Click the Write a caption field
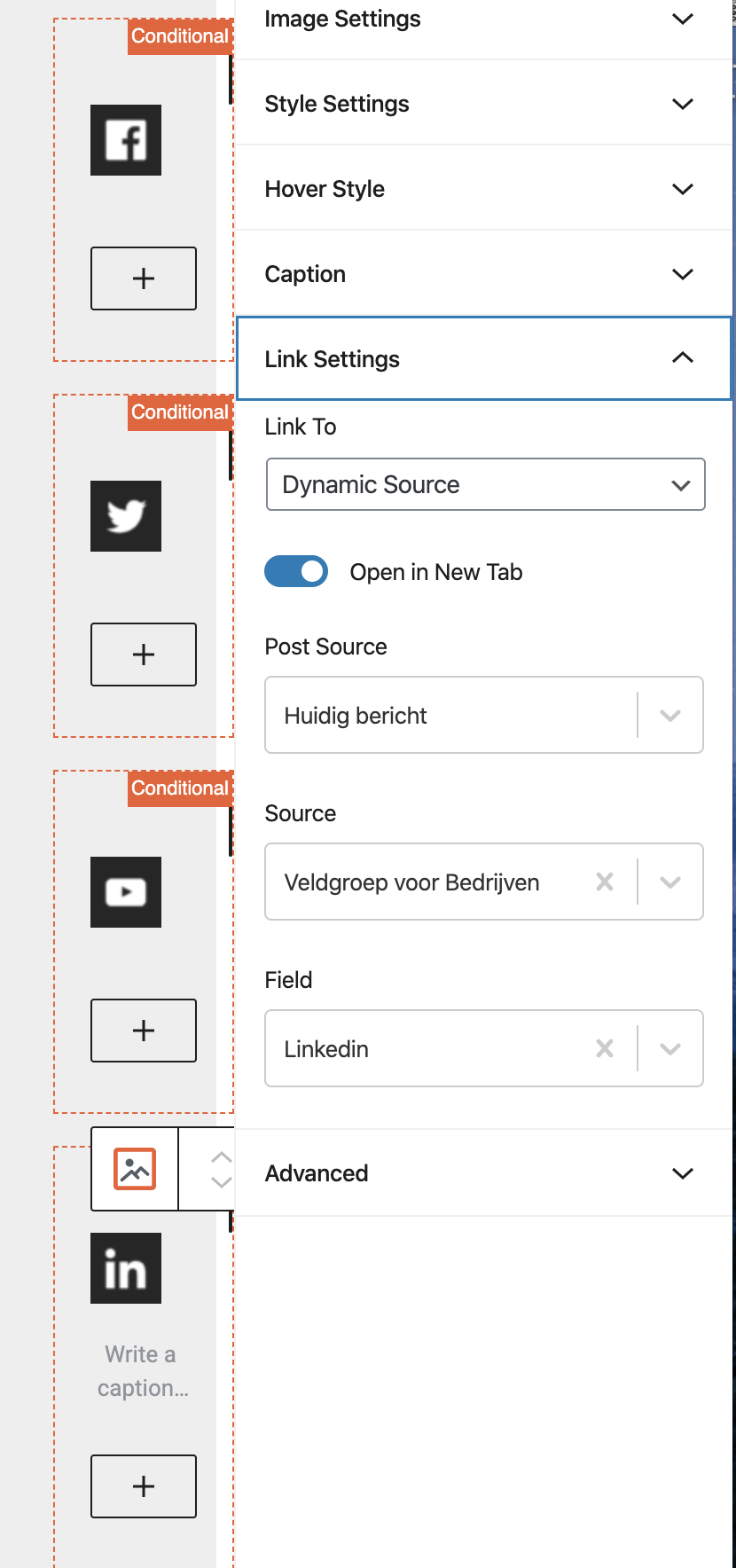The height and width of the screenshot is (1568, 736). click(x=142, y=1371)
